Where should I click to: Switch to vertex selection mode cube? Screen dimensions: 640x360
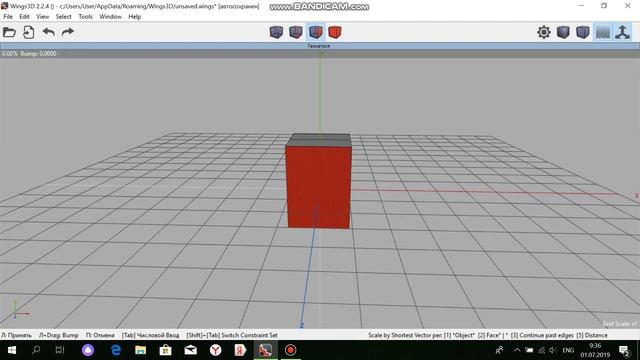[276, 32]
